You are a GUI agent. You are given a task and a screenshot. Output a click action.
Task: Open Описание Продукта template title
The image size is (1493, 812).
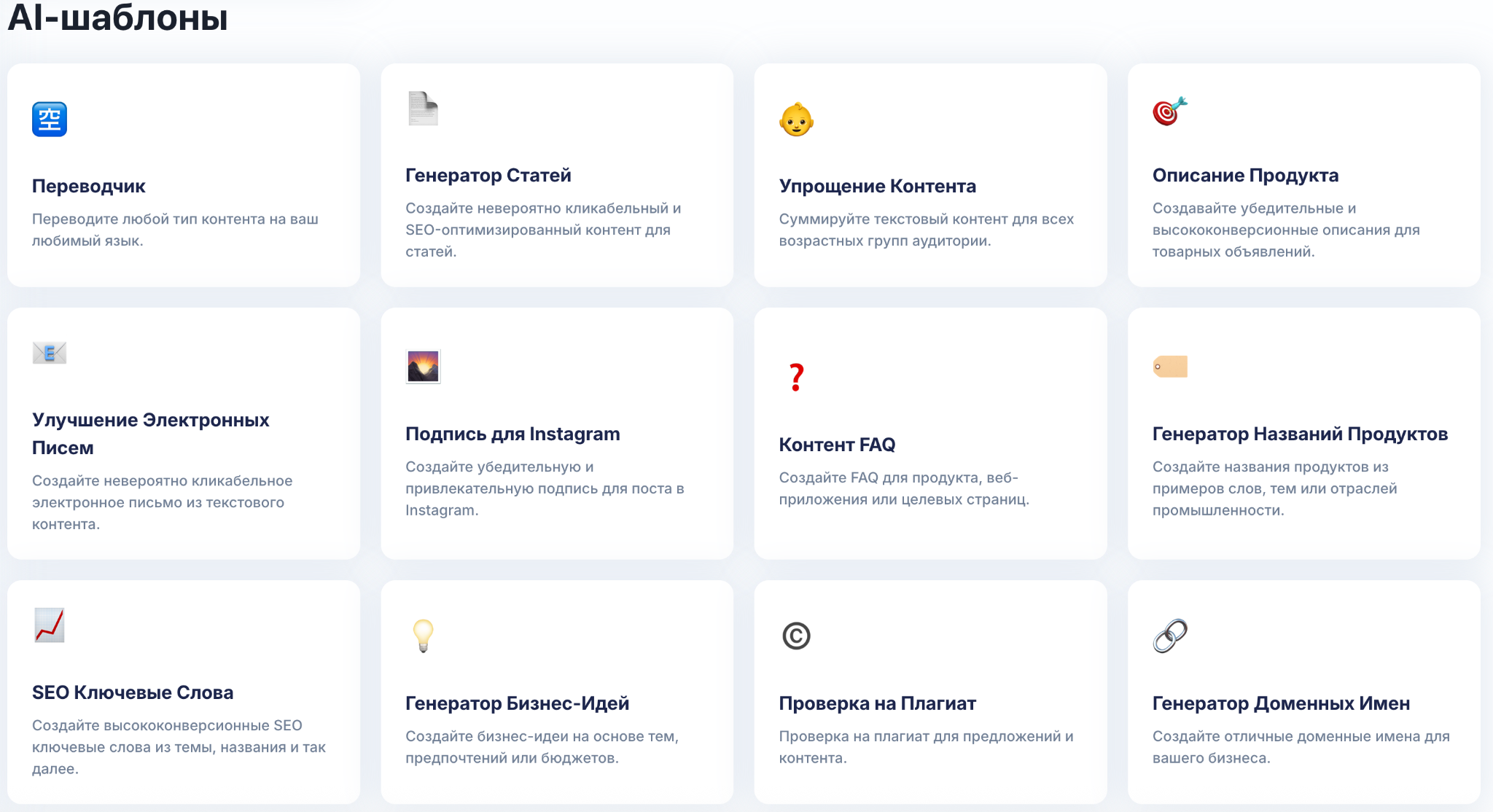pos(1245,176)
